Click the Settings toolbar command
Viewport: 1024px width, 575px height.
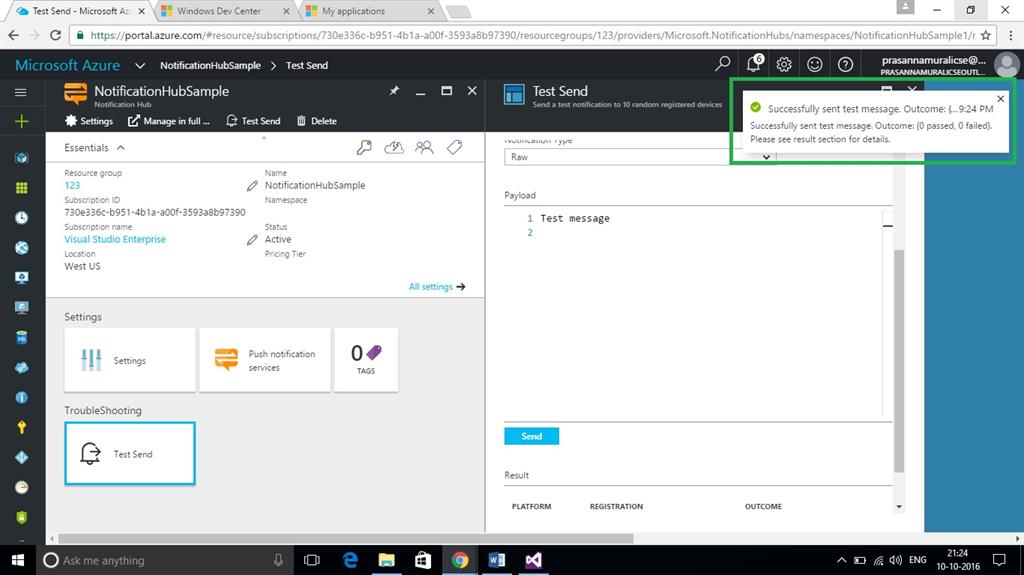tap(89, 121)
